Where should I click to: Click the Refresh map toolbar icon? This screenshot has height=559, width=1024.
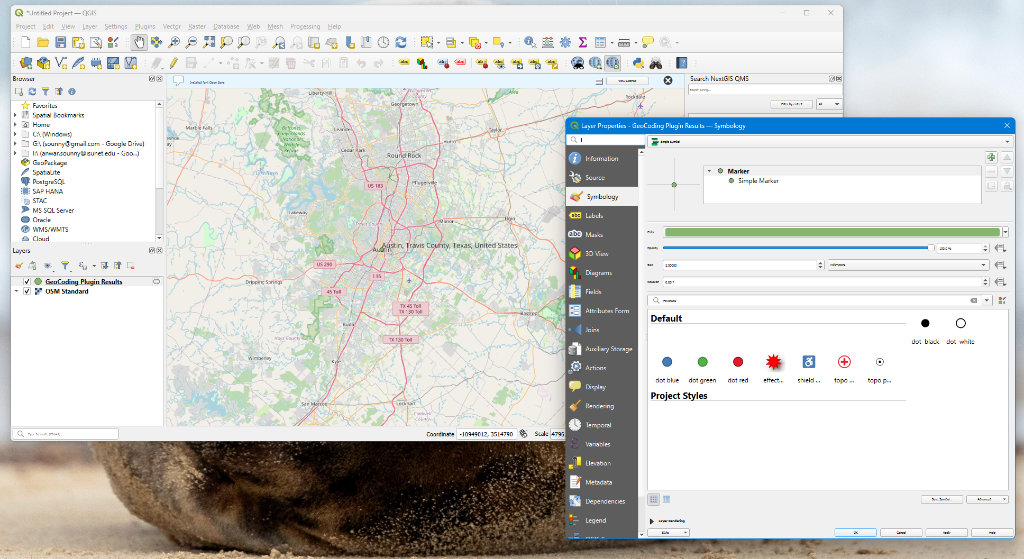400,42
